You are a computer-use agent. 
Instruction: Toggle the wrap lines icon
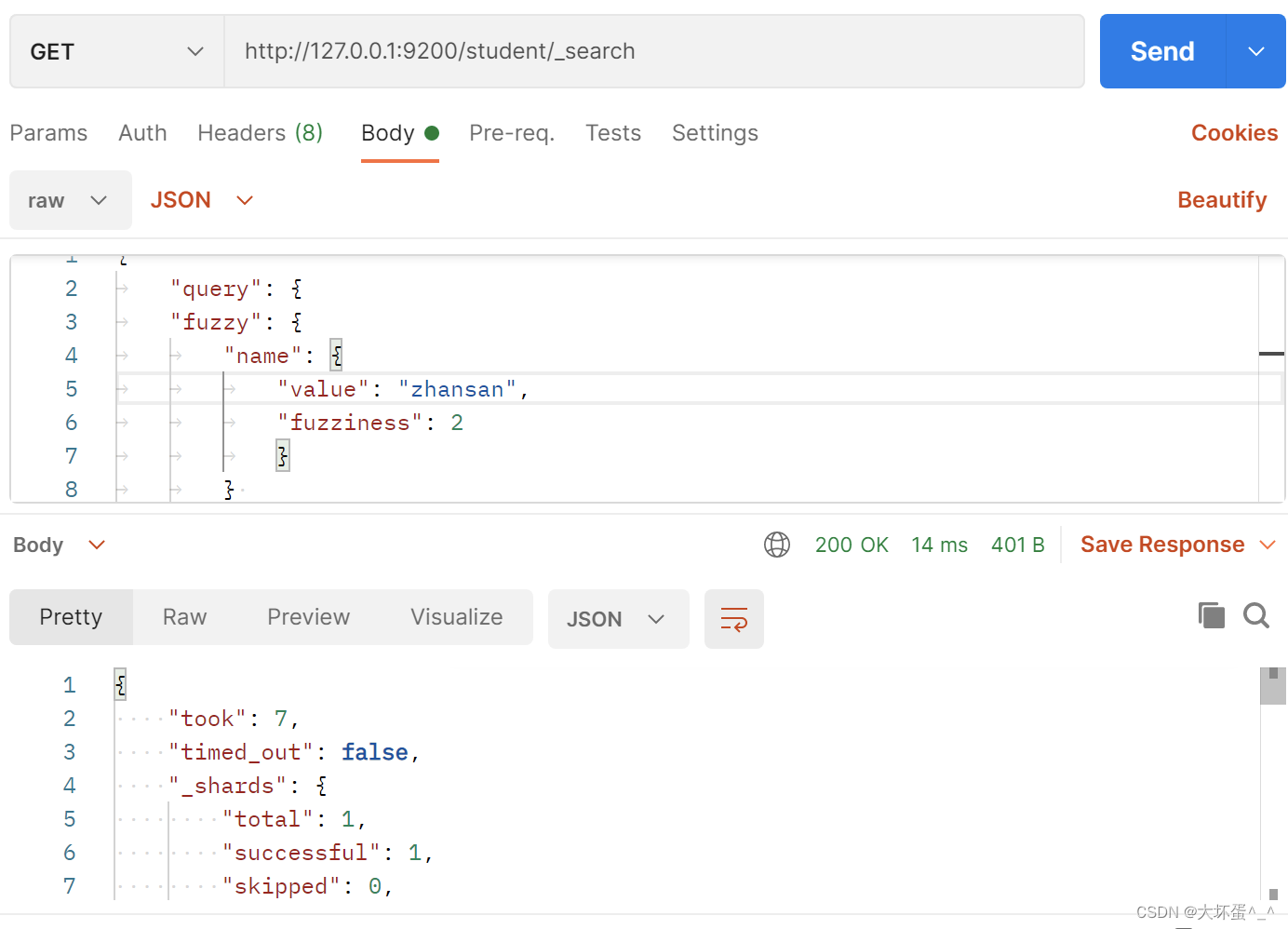734,619
